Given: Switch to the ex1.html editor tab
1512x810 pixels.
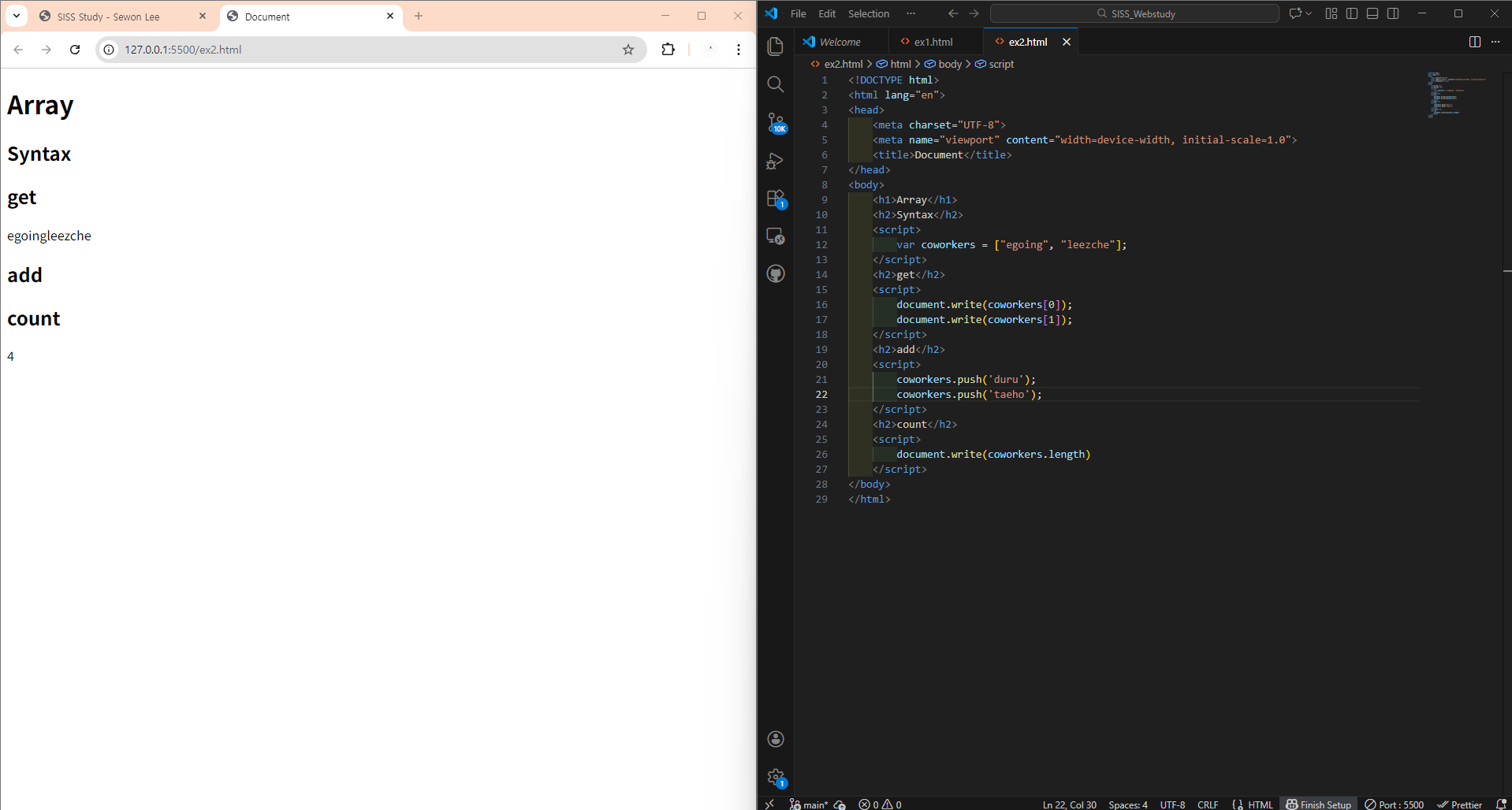Looking at the screenshot, I should pyautogui.click(x=933, y=42).
